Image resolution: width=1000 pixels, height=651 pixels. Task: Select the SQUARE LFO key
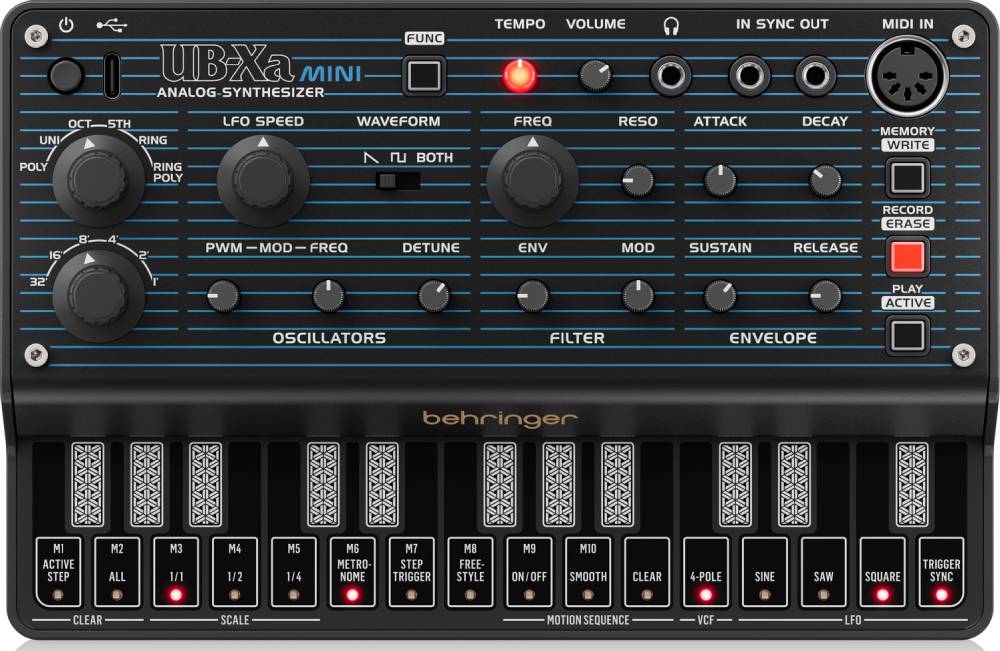click(x=883, y=571)
